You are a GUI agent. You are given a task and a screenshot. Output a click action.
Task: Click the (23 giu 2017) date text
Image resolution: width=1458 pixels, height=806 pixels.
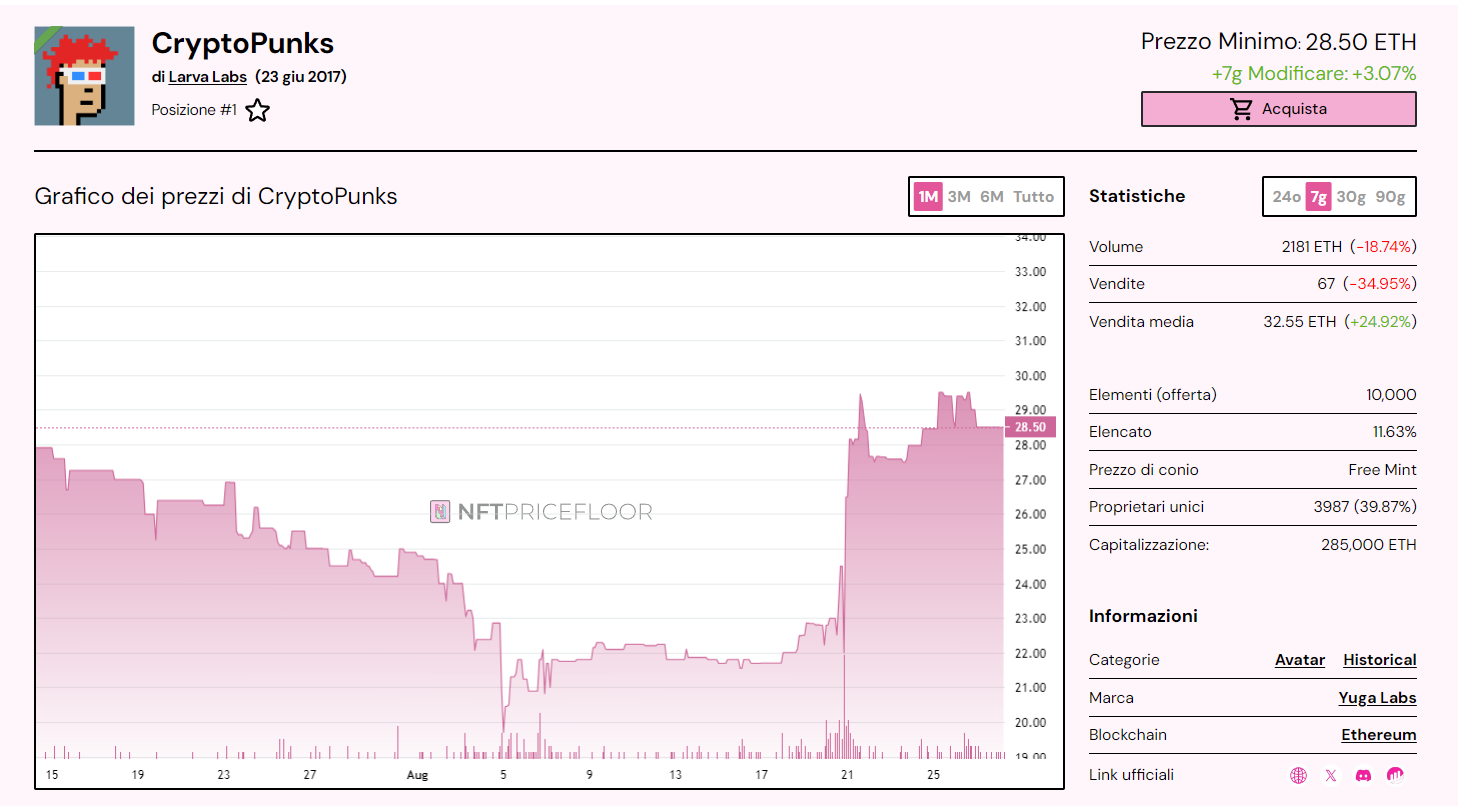click(301, 77)
